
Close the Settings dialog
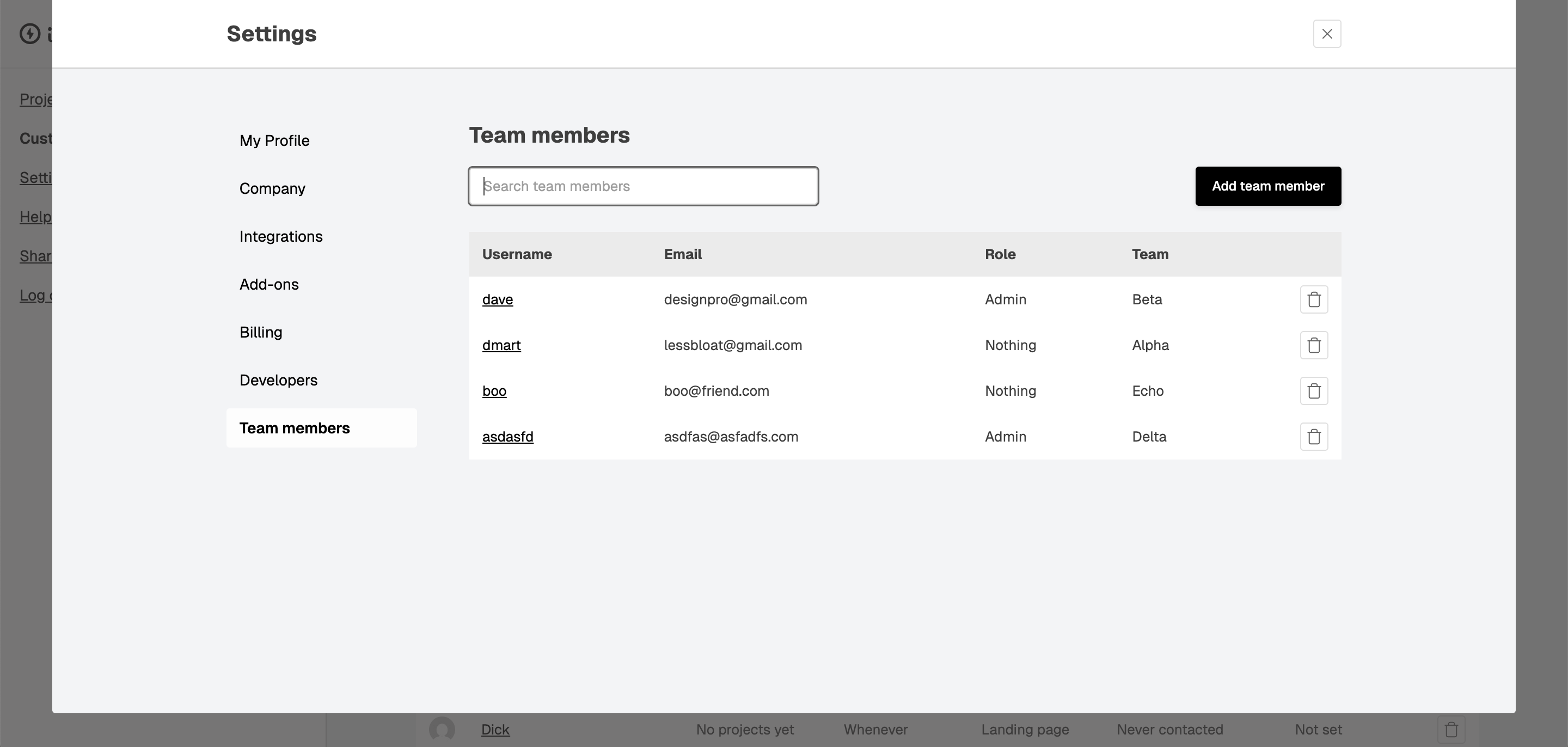[1327, 33]
